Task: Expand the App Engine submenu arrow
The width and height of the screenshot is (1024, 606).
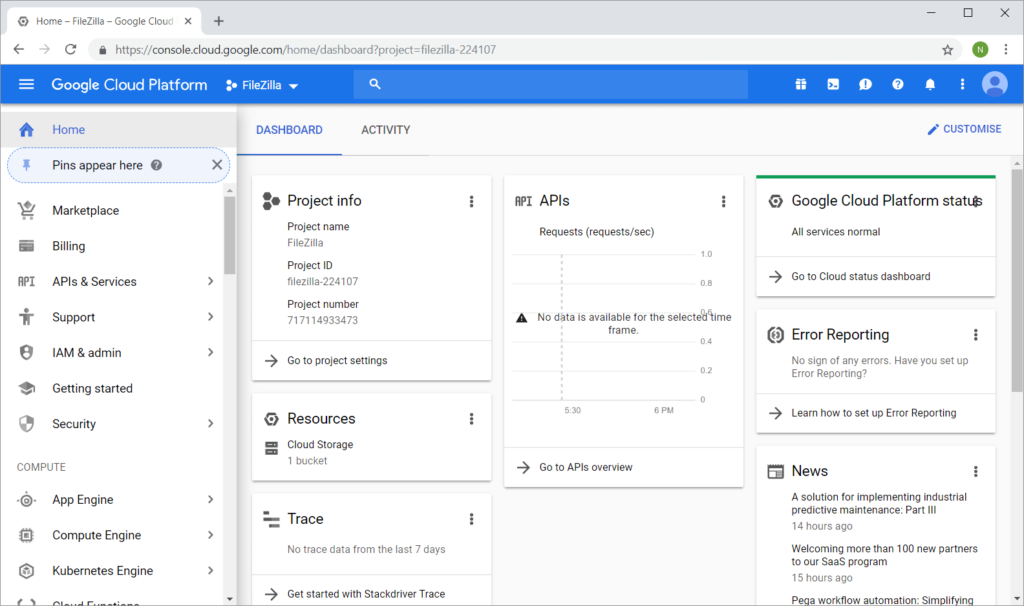Action: 210,500
